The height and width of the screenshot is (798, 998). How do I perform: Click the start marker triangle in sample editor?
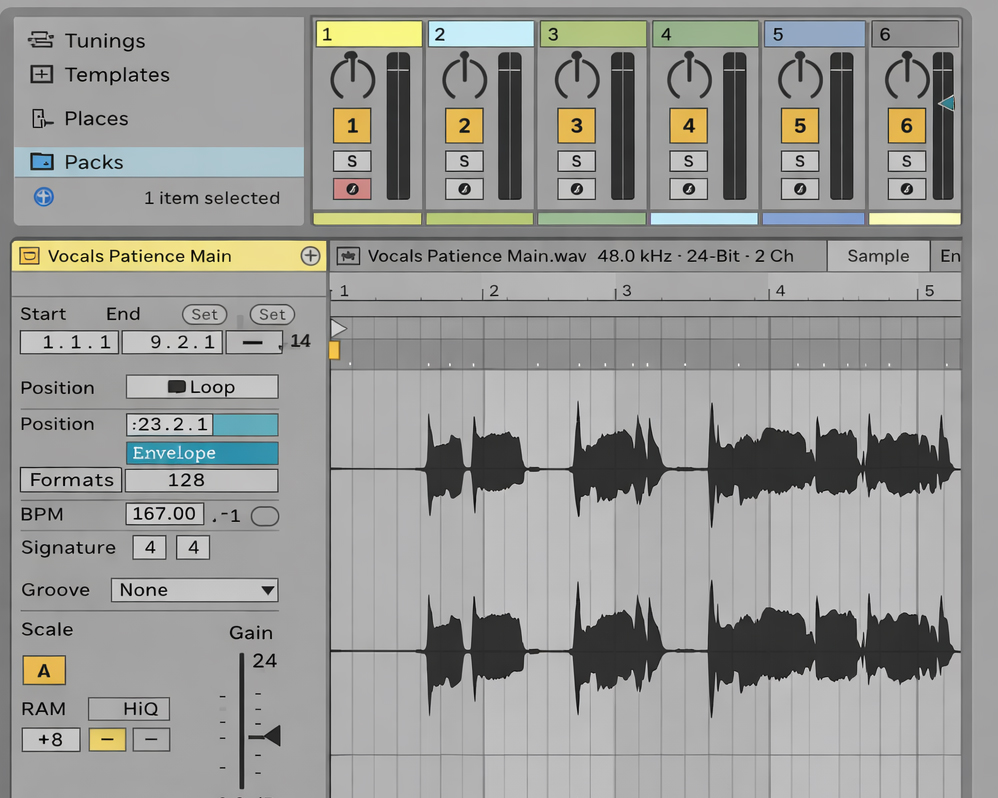click(338, 328)
